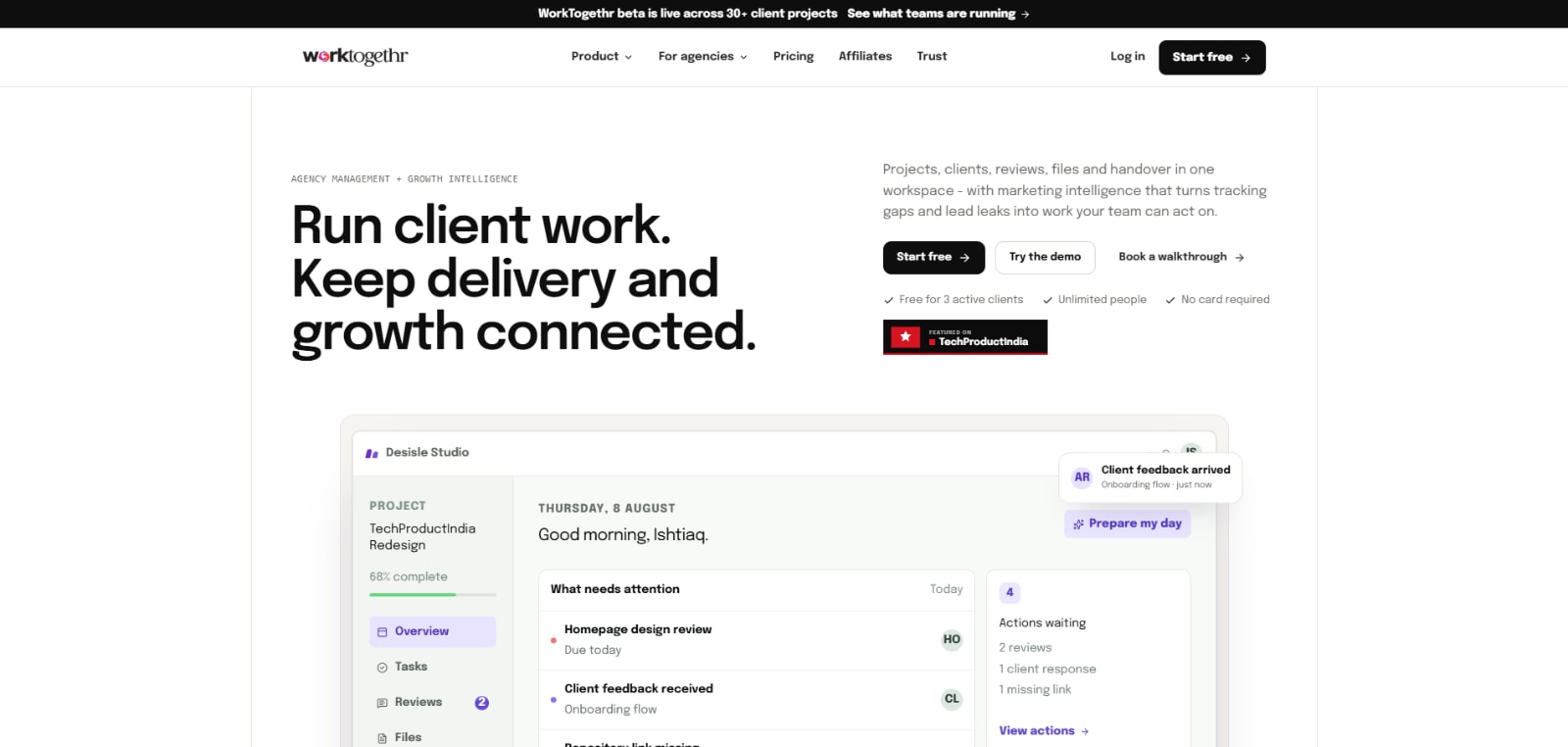Click the Files sidebar document icon
The width and height of the screenshot is (1568, 747).
tap(382, 738)
